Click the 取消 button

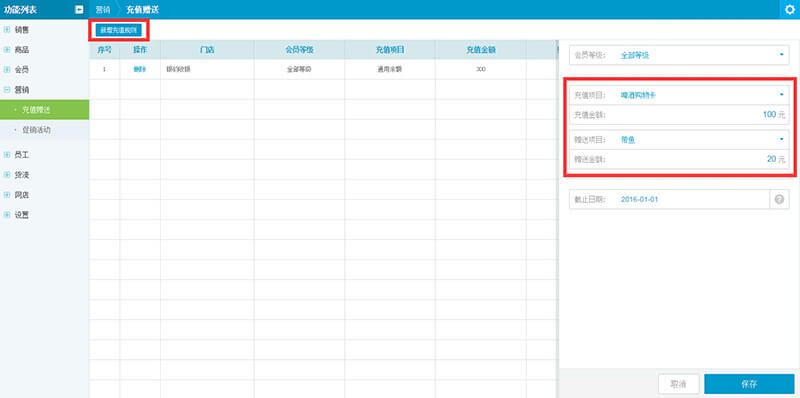[679, 384]
